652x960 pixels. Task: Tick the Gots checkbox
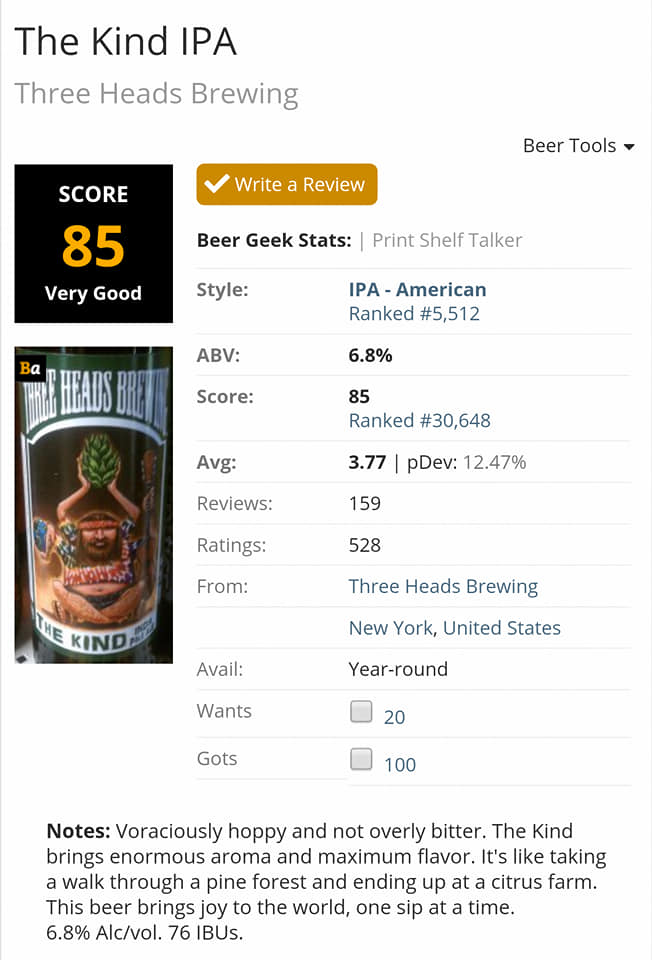[x=361, y=760]
